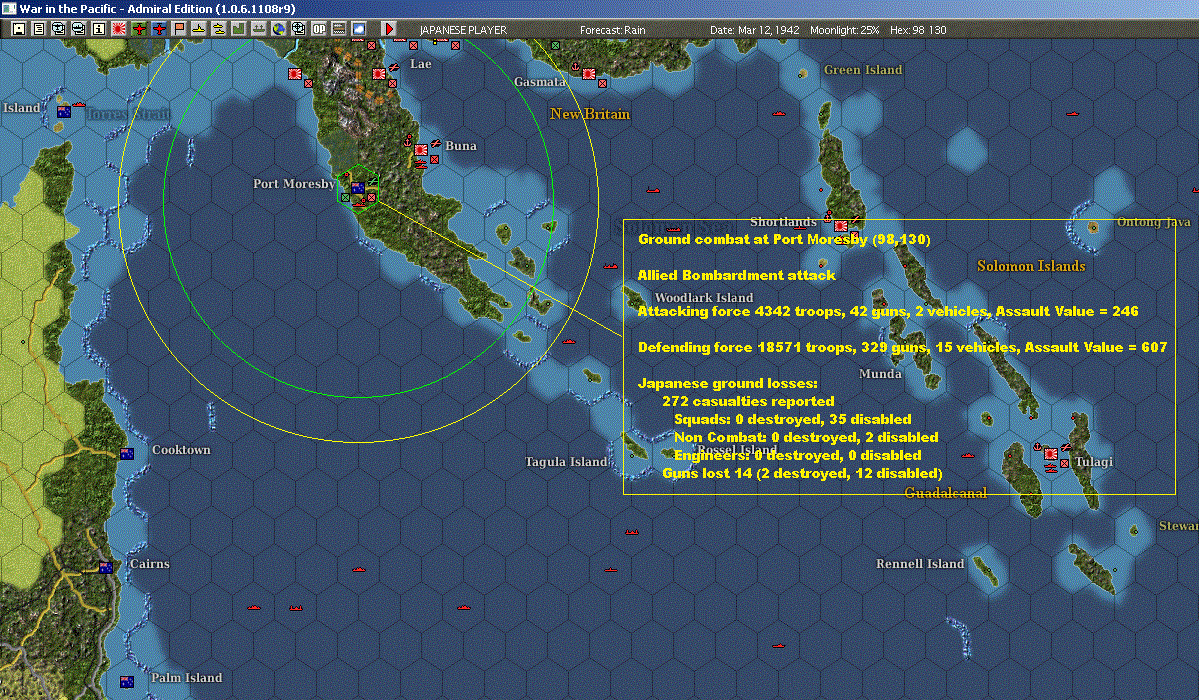Click the crosshair globe toolbar icon
This screenshot has width=1199, height=700.
coord(298,29)
